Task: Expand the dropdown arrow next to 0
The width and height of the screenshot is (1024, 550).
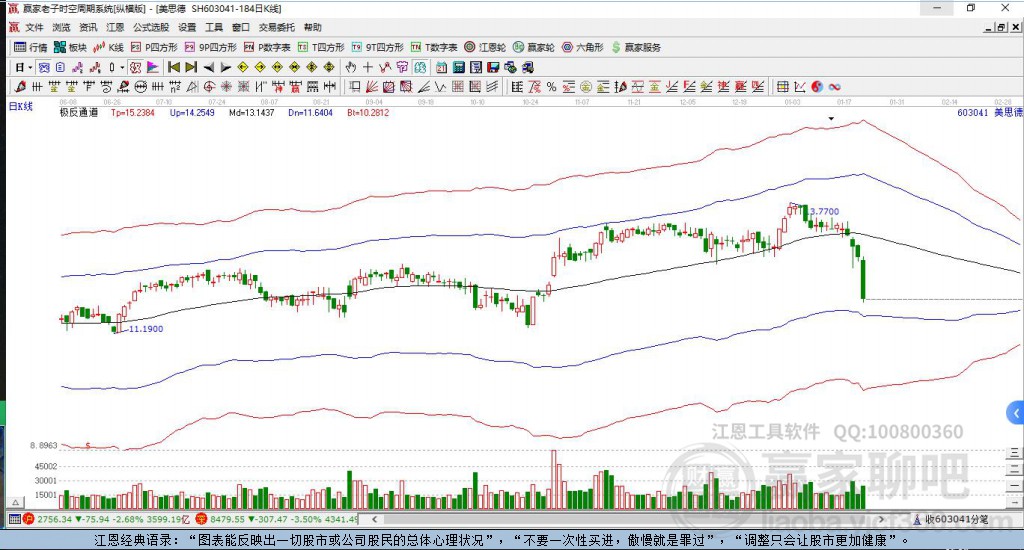Action: (122, 67)
